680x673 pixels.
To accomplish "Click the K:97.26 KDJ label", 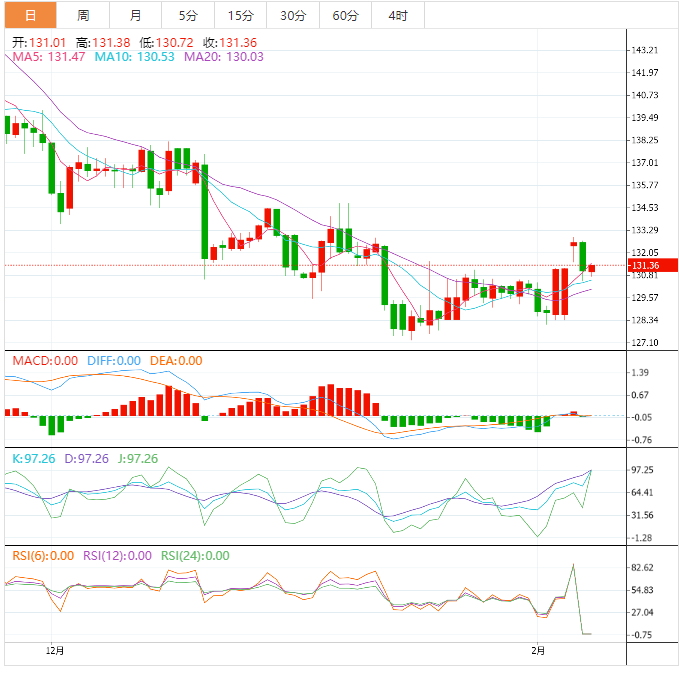I will (34, 459).
